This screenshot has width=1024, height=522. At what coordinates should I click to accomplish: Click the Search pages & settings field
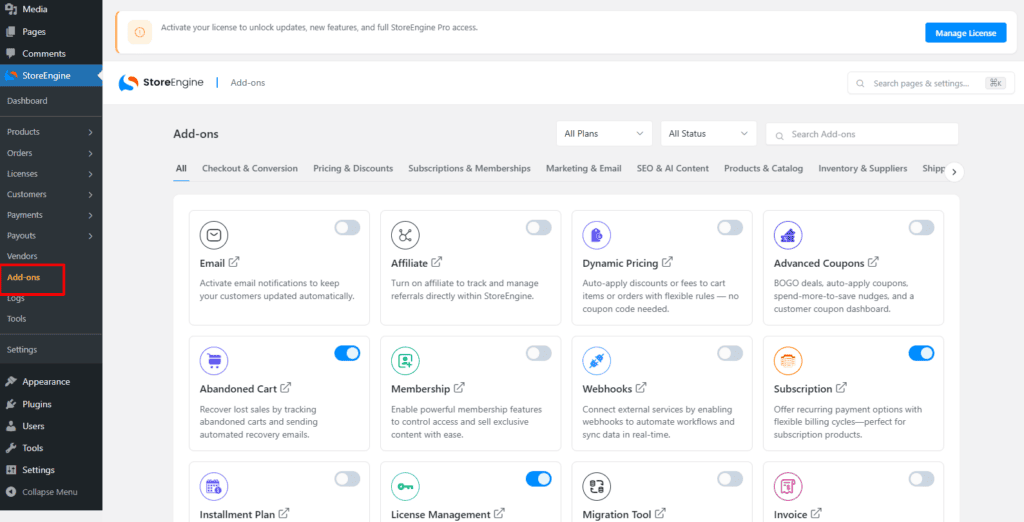pyautogui.click(x=931, y=83)
